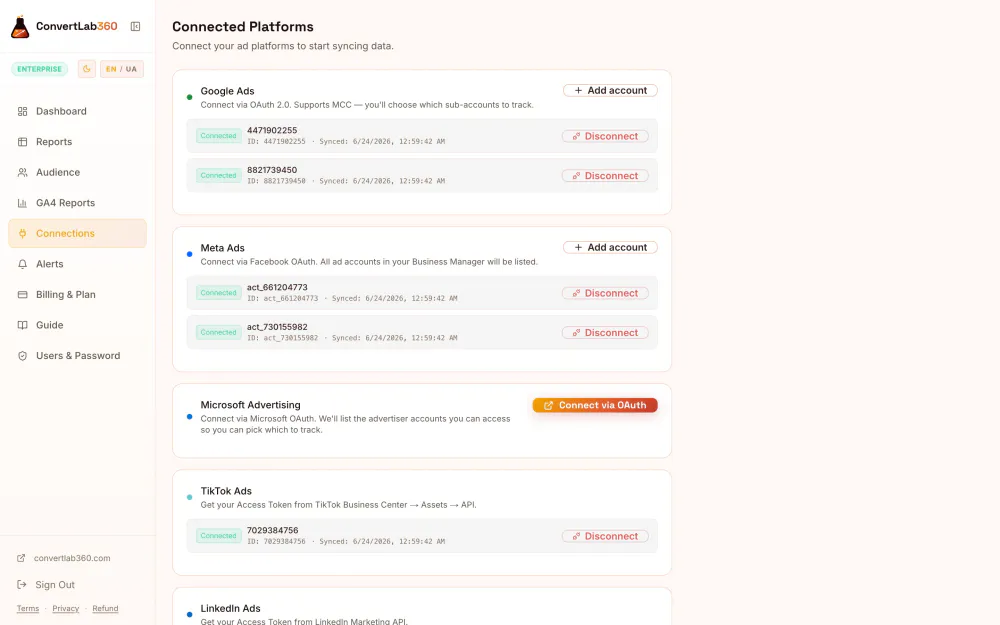This screenshot has height=625, width=1000.
Task: Open Audience from sidebar
Action: click(77, 172)
